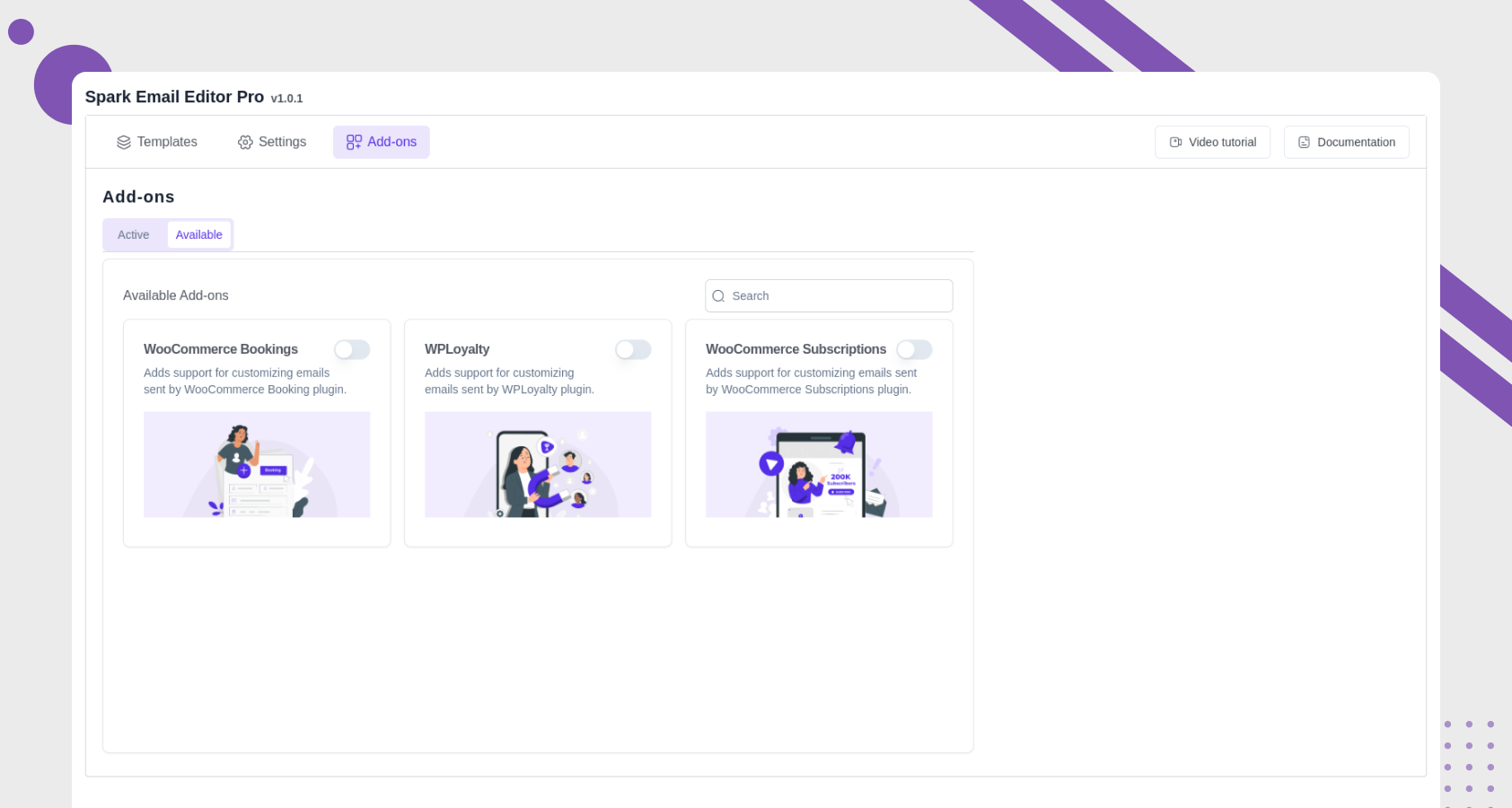Click the WooCommerce Bookings title
The width and height of the screenshot is (1512, 808).
point(221,349)
